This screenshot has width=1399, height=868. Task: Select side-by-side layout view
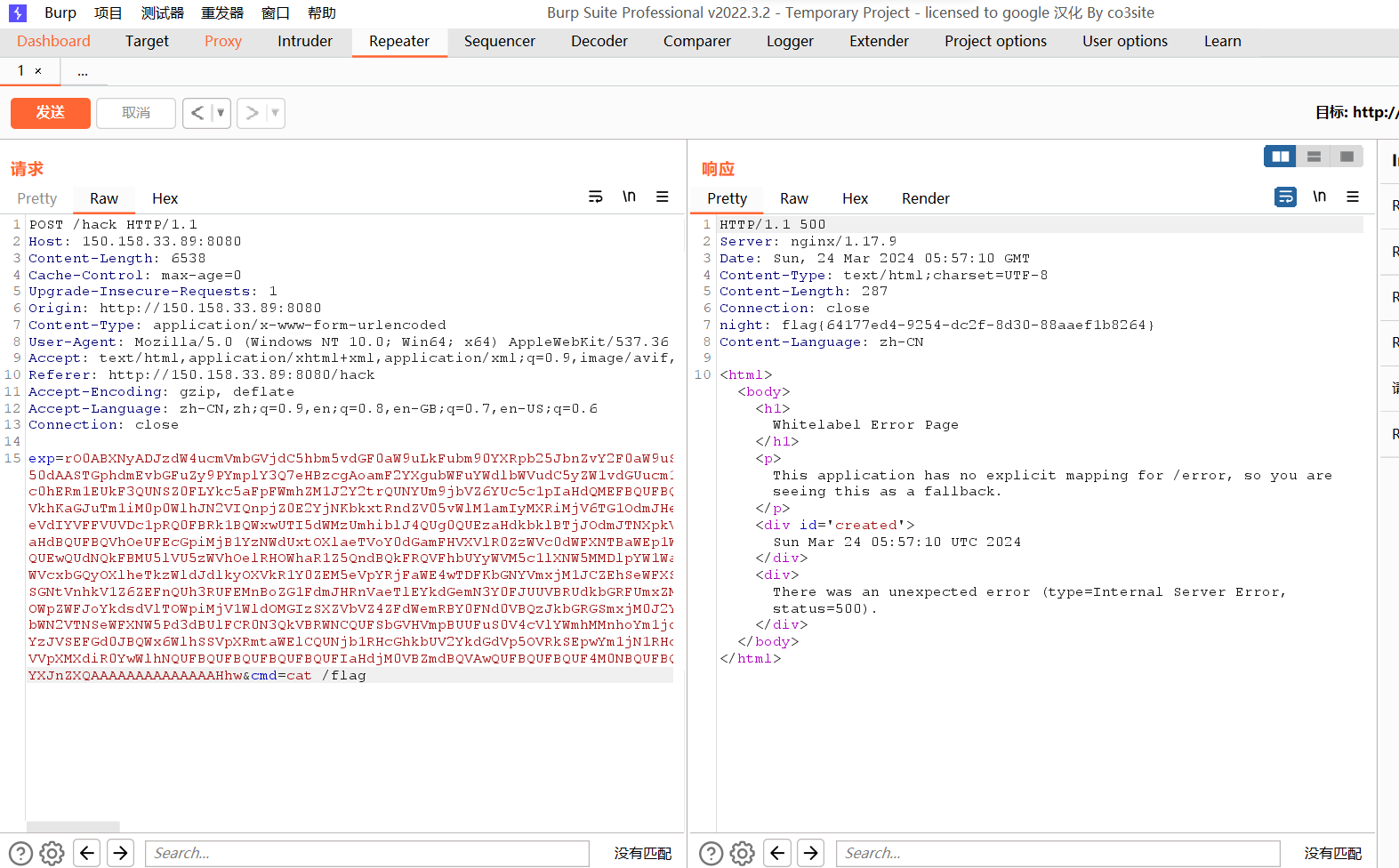coord(1281,157)
